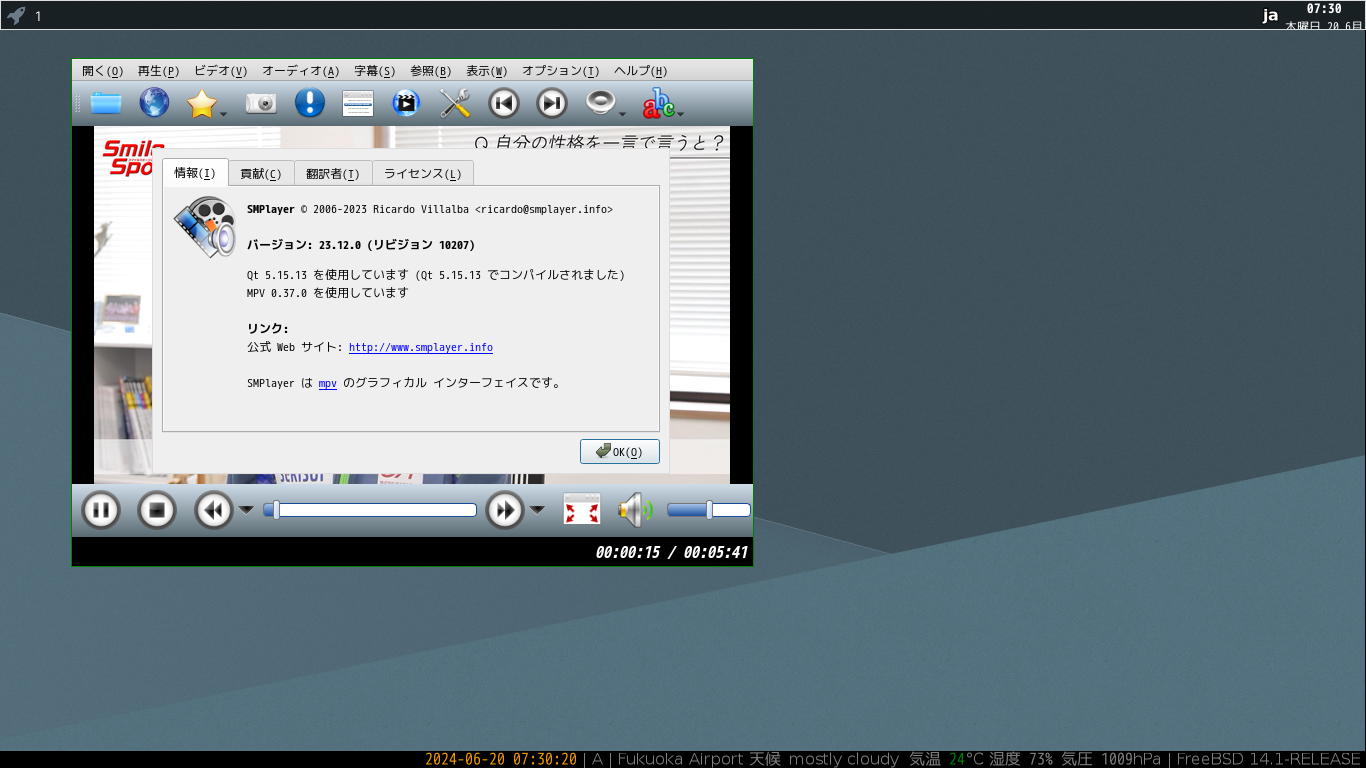
Task: Open preferences with the wrench icon
Action: (455, 103)
